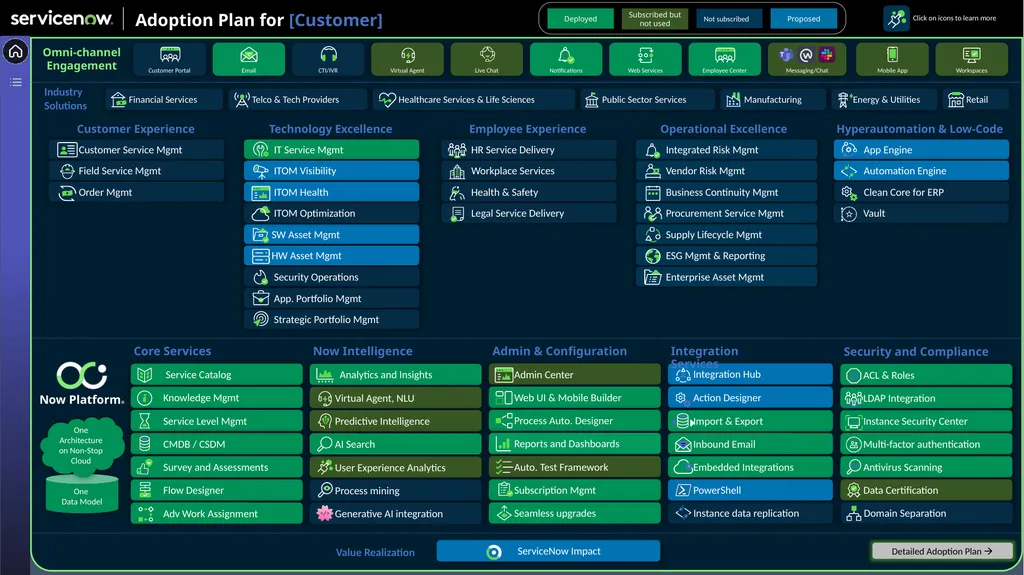
Task: Click the AI Search magnifier icon
Action: pos(325,444)
